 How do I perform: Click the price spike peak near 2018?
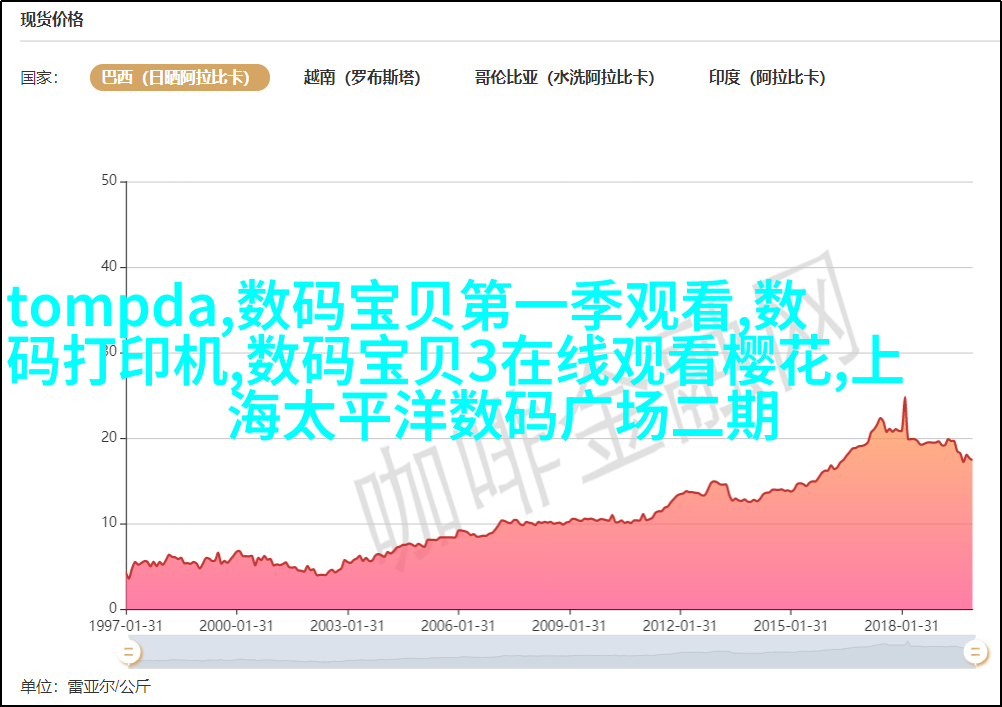905,399
